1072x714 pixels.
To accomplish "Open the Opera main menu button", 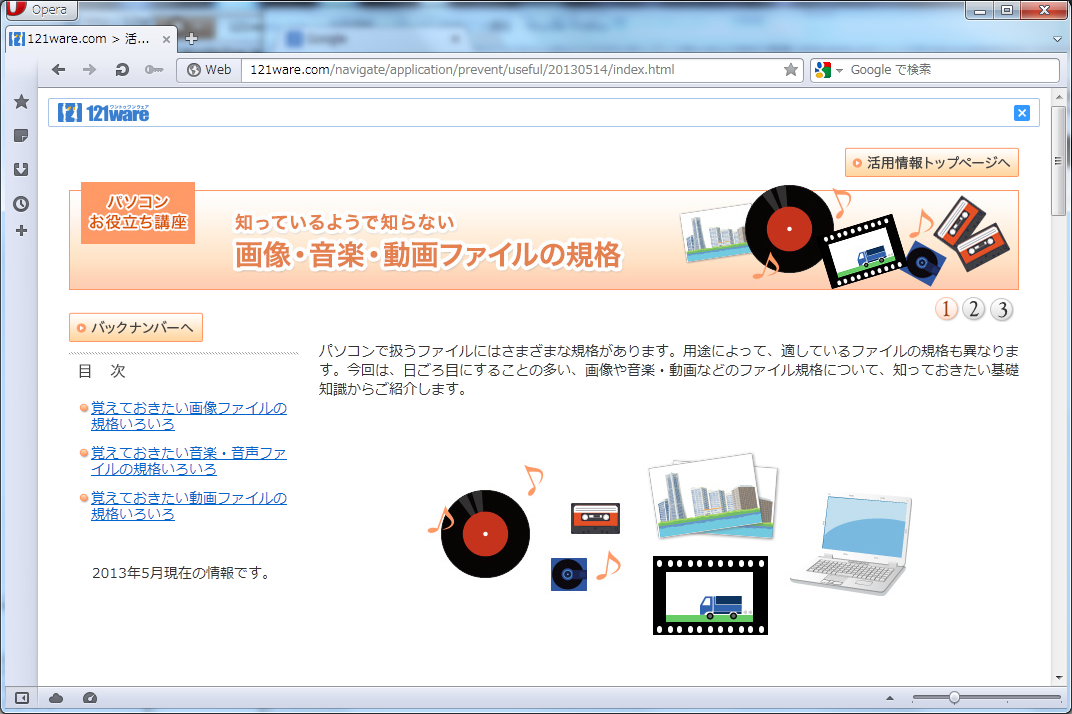I will [40, 10].
